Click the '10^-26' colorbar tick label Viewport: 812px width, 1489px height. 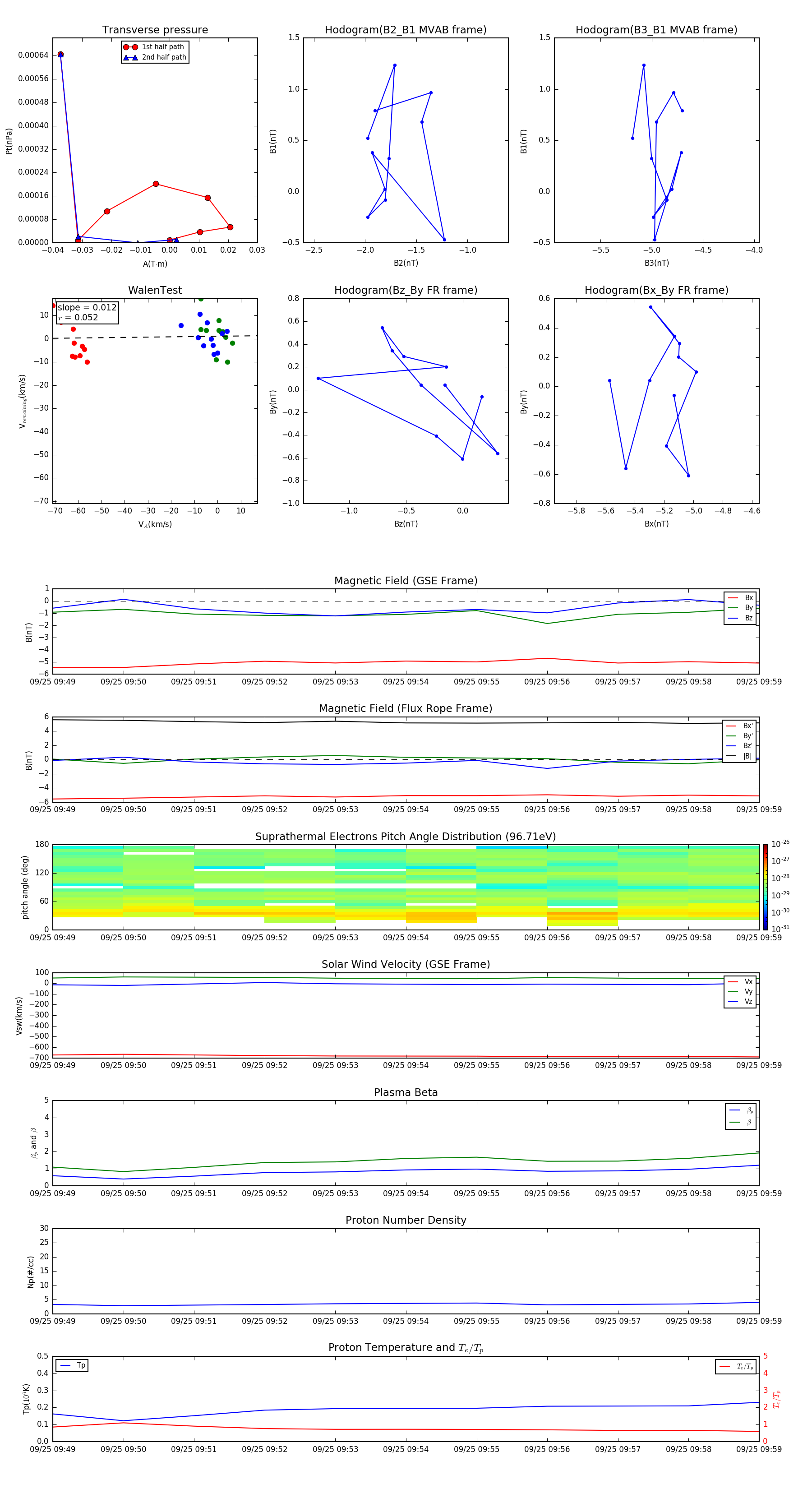click(780, 845)
